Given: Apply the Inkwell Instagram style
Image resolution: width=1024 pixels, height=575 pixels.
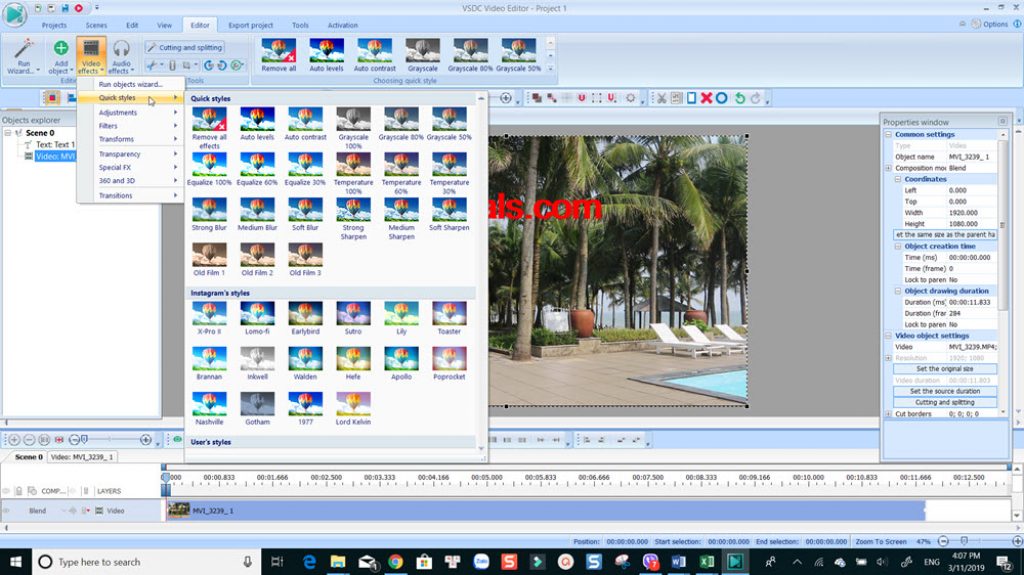Looking at the screenshot, I should (257, 363).
